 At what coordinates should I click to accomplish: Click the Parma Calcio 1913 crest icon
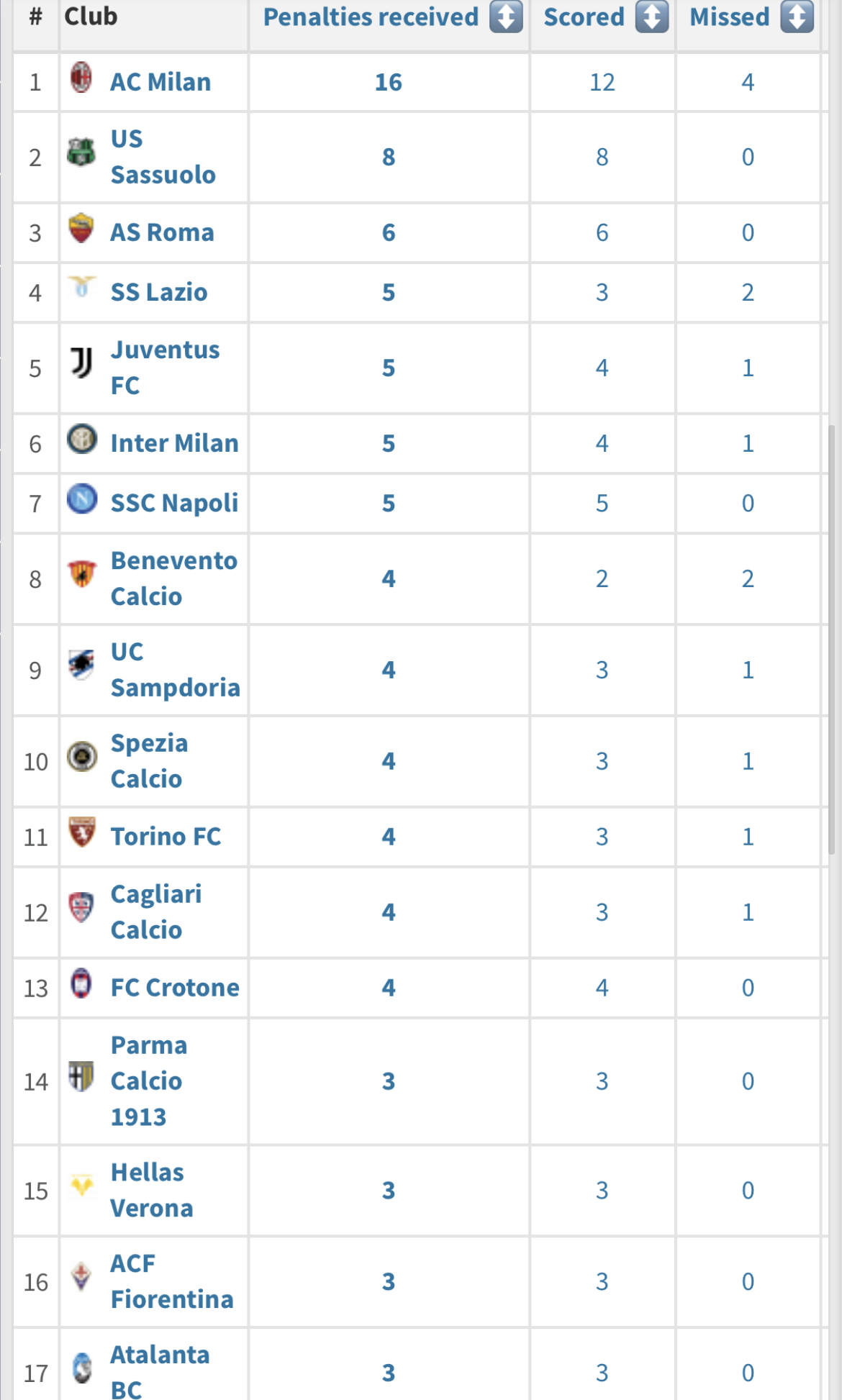(81, 1076)
